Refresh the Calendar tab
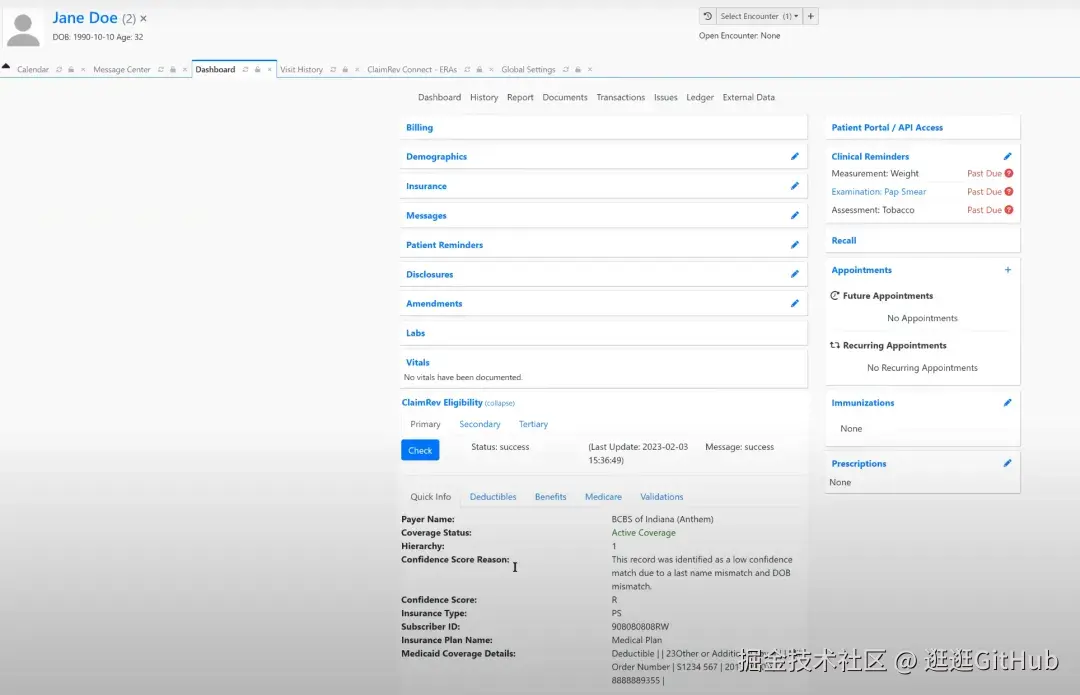The width and height of the screenshot is (1080, 695). 59,70
